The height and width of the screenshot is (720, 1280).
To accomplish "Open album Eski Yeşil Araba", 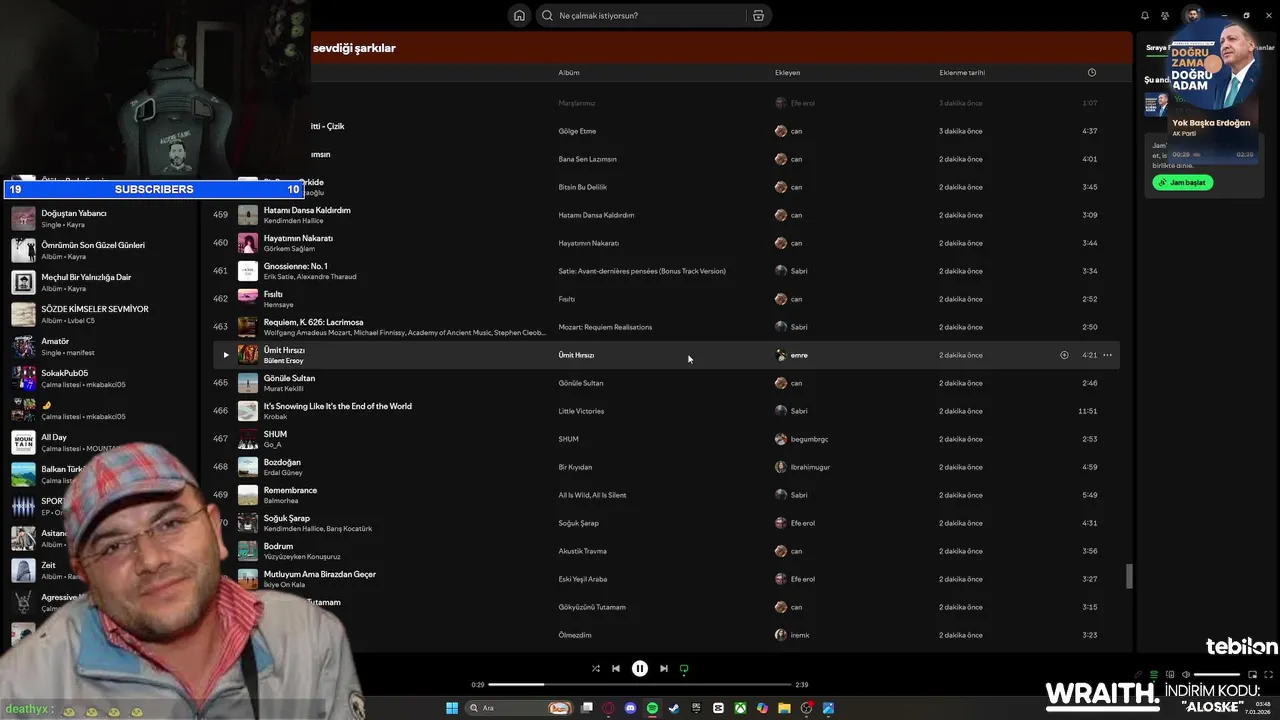I will 583,579.
